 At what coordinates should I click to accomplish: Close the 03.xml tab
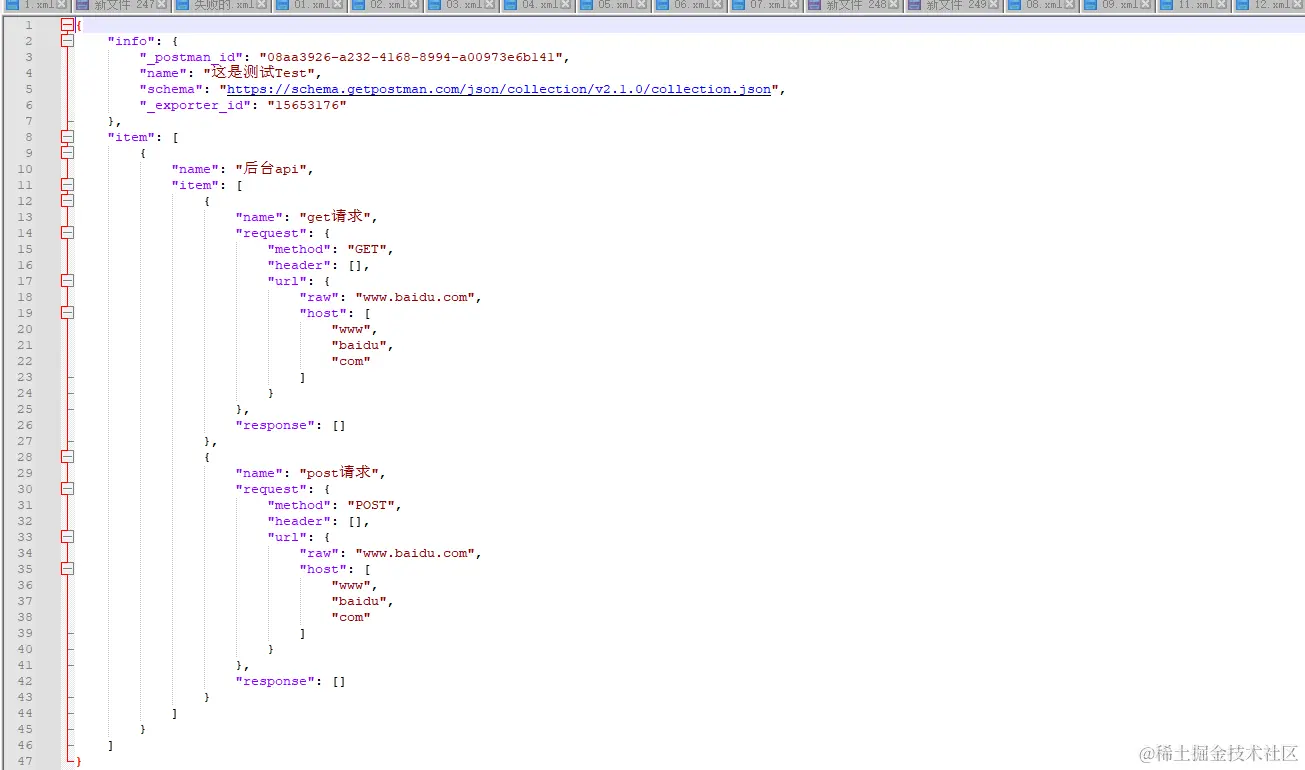(490, 5)
